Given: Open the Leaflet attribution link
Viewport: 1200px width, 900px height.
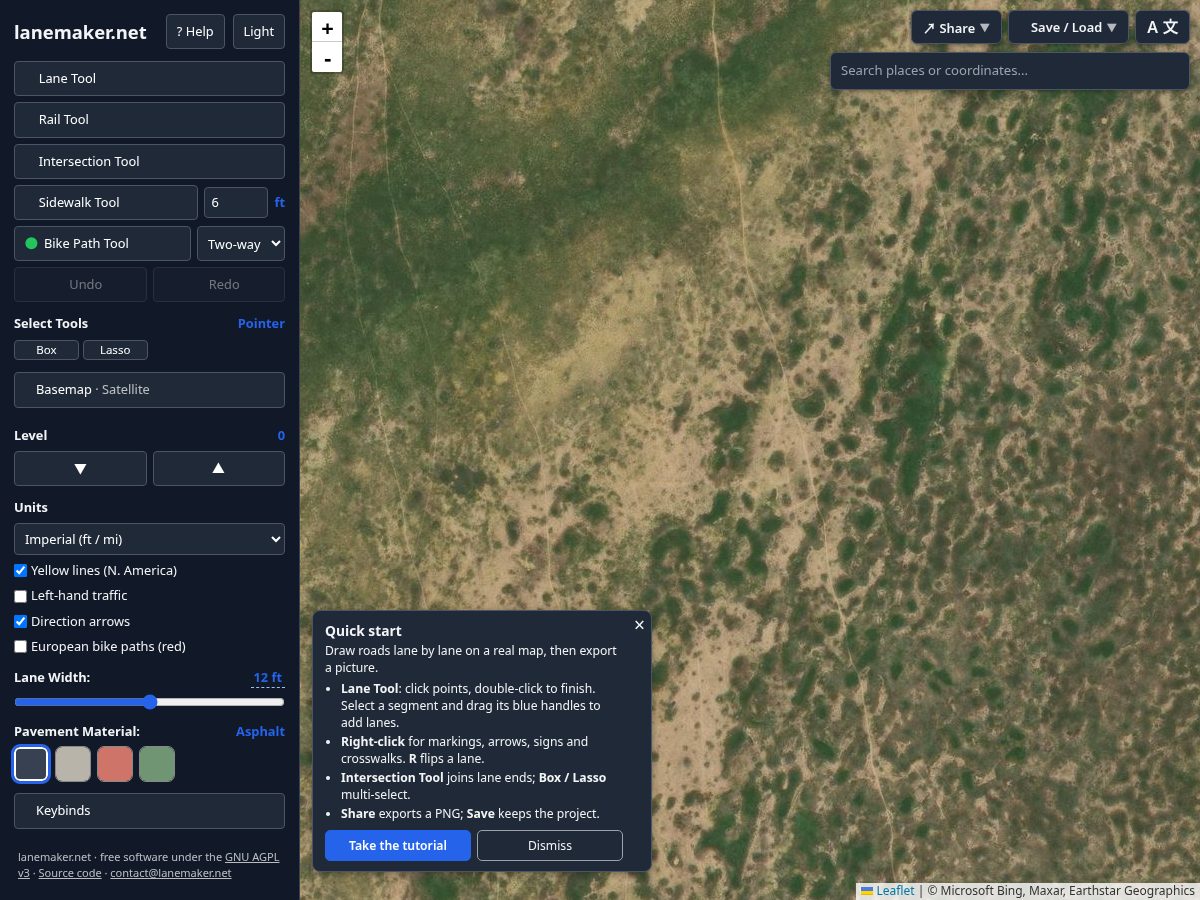Looking at the screenshot, I should pos(888,891).
